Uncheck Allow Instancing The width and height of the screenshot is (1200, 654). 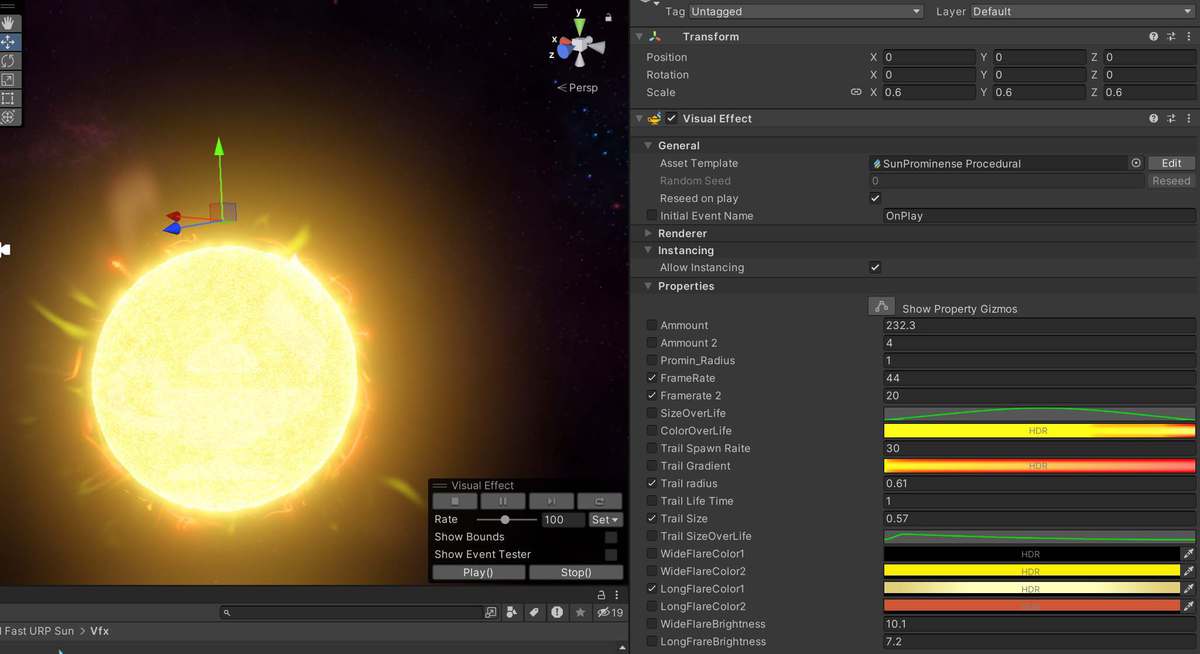[x=875, y=268]
